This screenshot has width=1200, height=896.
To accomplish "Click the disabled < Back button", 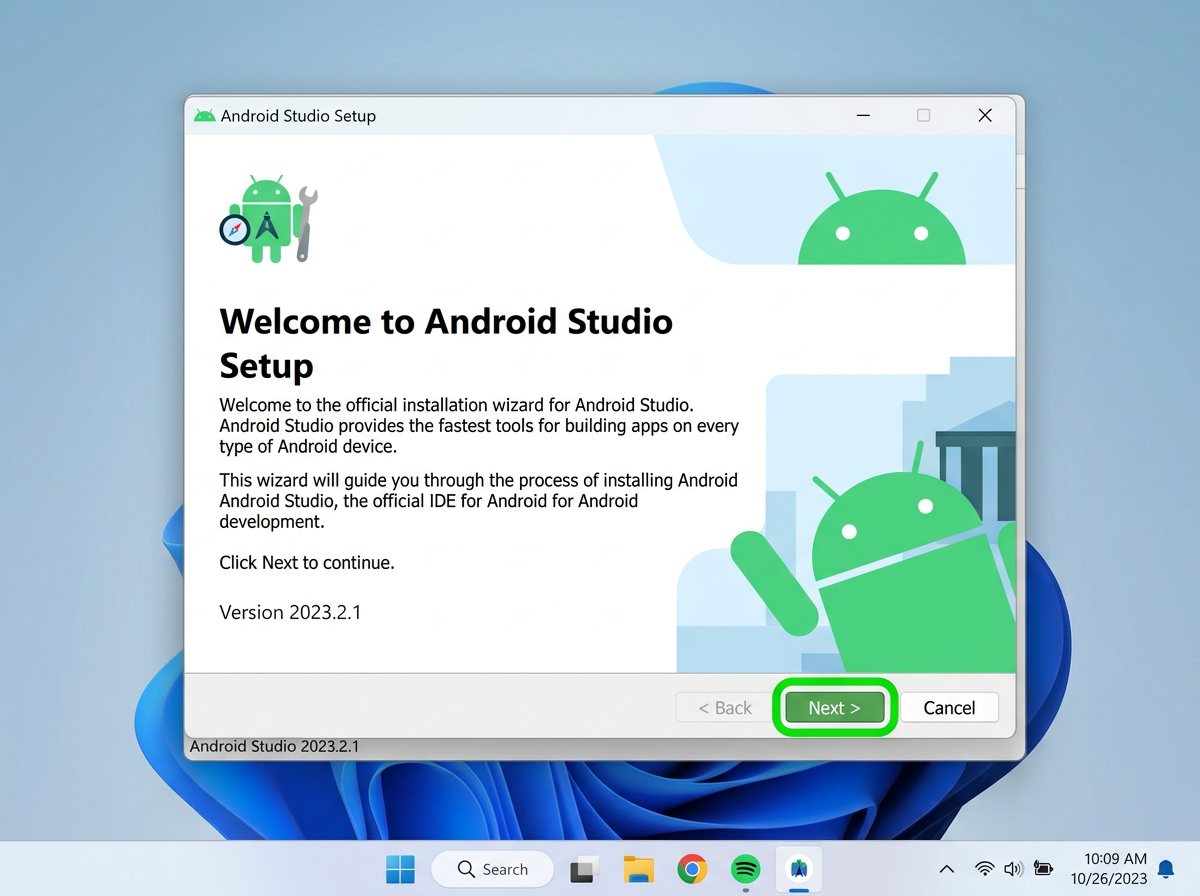I will click(725, 708).
